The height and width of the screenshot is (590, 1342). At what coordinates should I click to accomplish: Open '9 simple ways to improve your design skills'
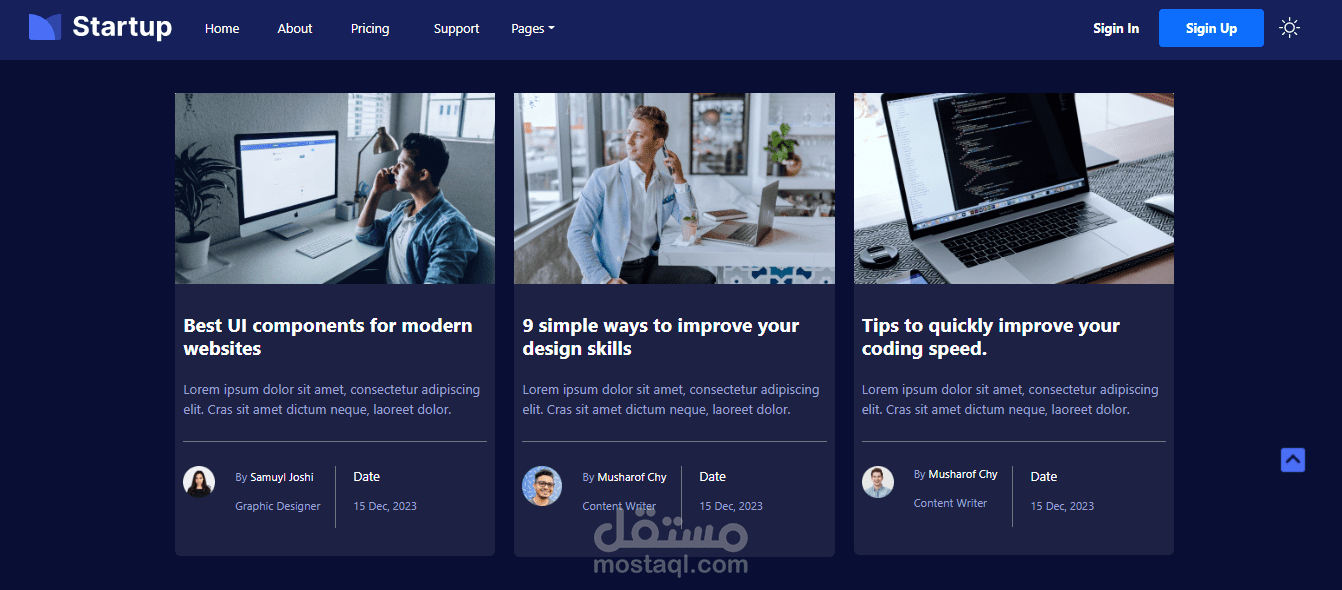[661, 337]
